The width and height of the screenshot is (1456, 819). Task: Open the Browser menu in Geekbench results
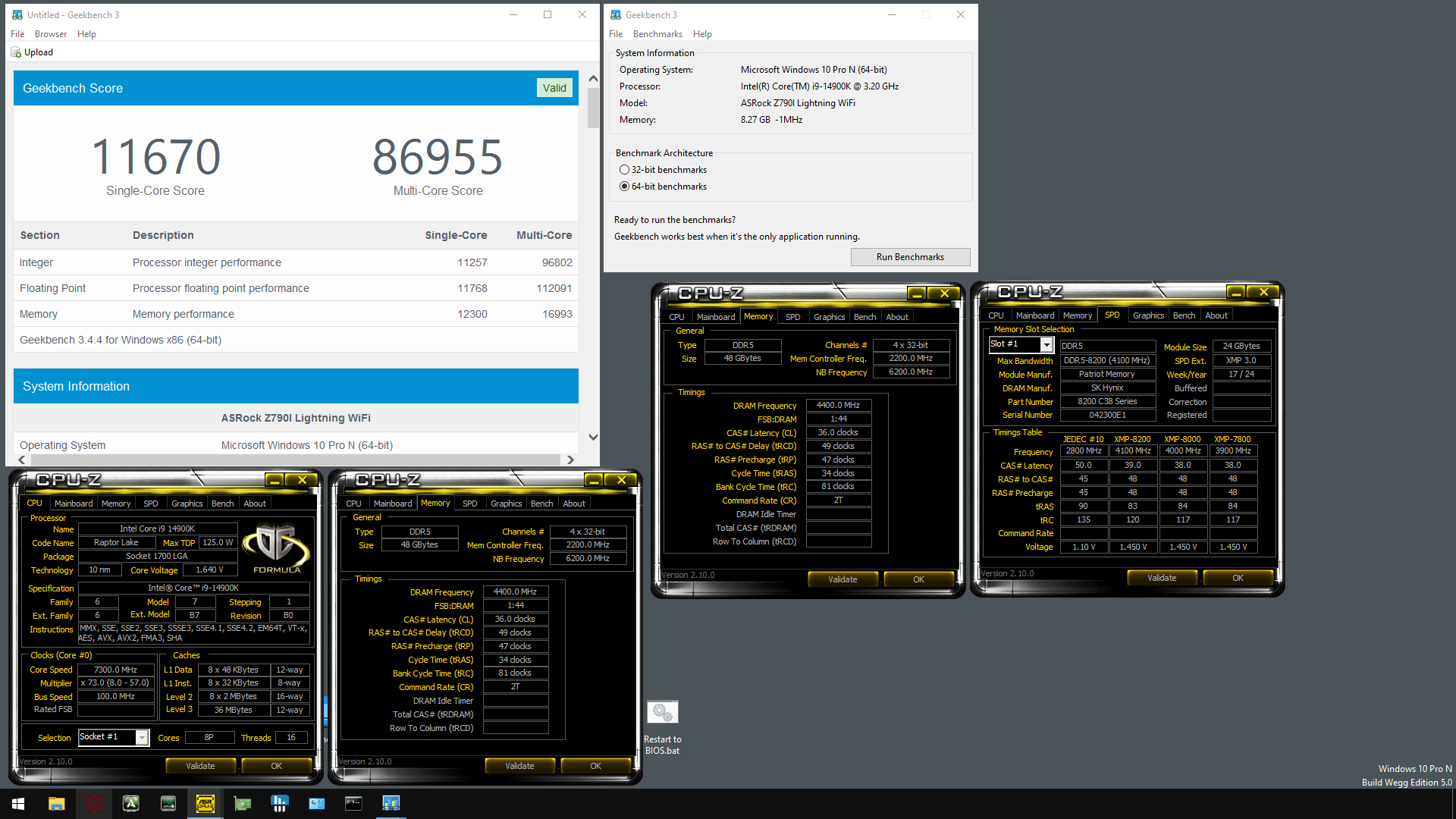[51, 34]
